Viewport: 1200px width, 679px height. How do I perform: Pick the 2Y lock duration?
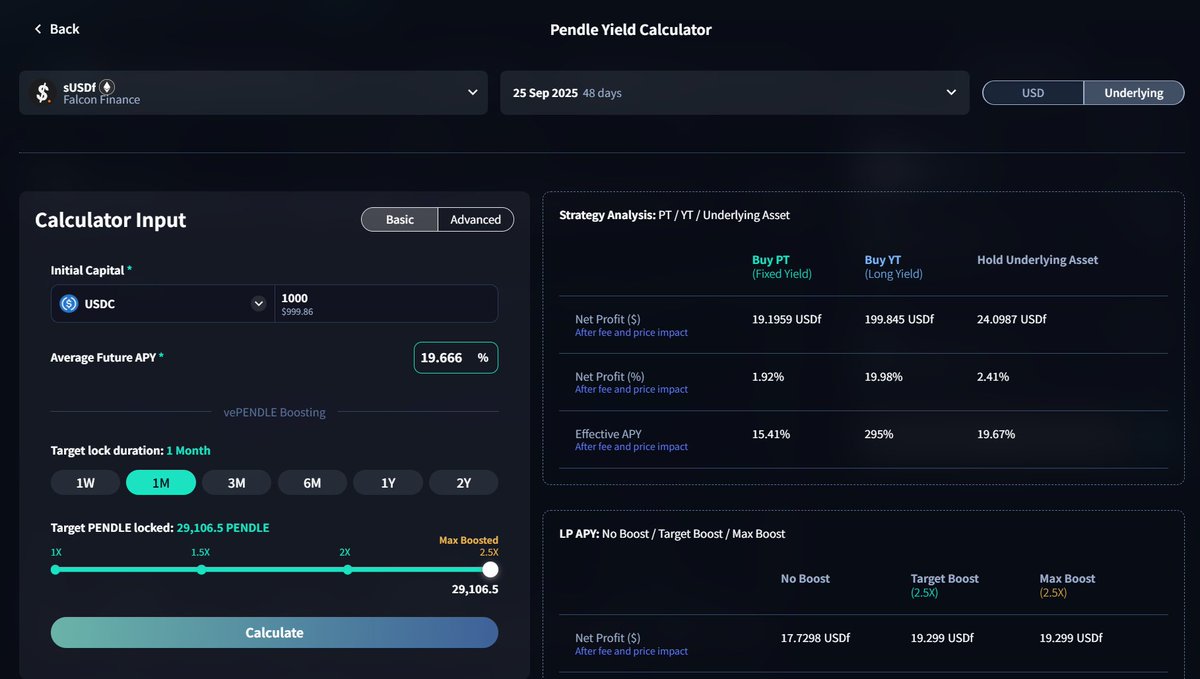click(x=463, y=483)
